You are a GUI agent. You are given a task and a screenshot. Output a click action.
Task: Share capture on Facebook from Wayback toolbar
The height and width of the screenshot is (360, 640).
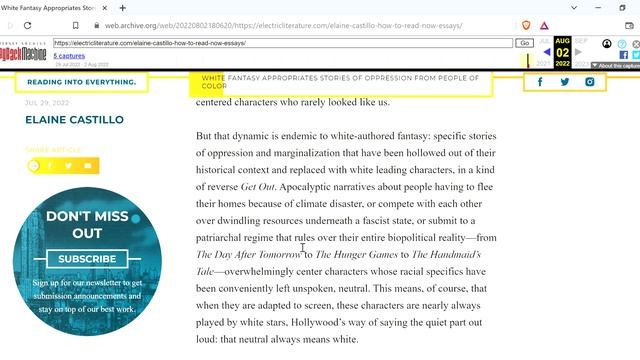click(x=623, y=55)
